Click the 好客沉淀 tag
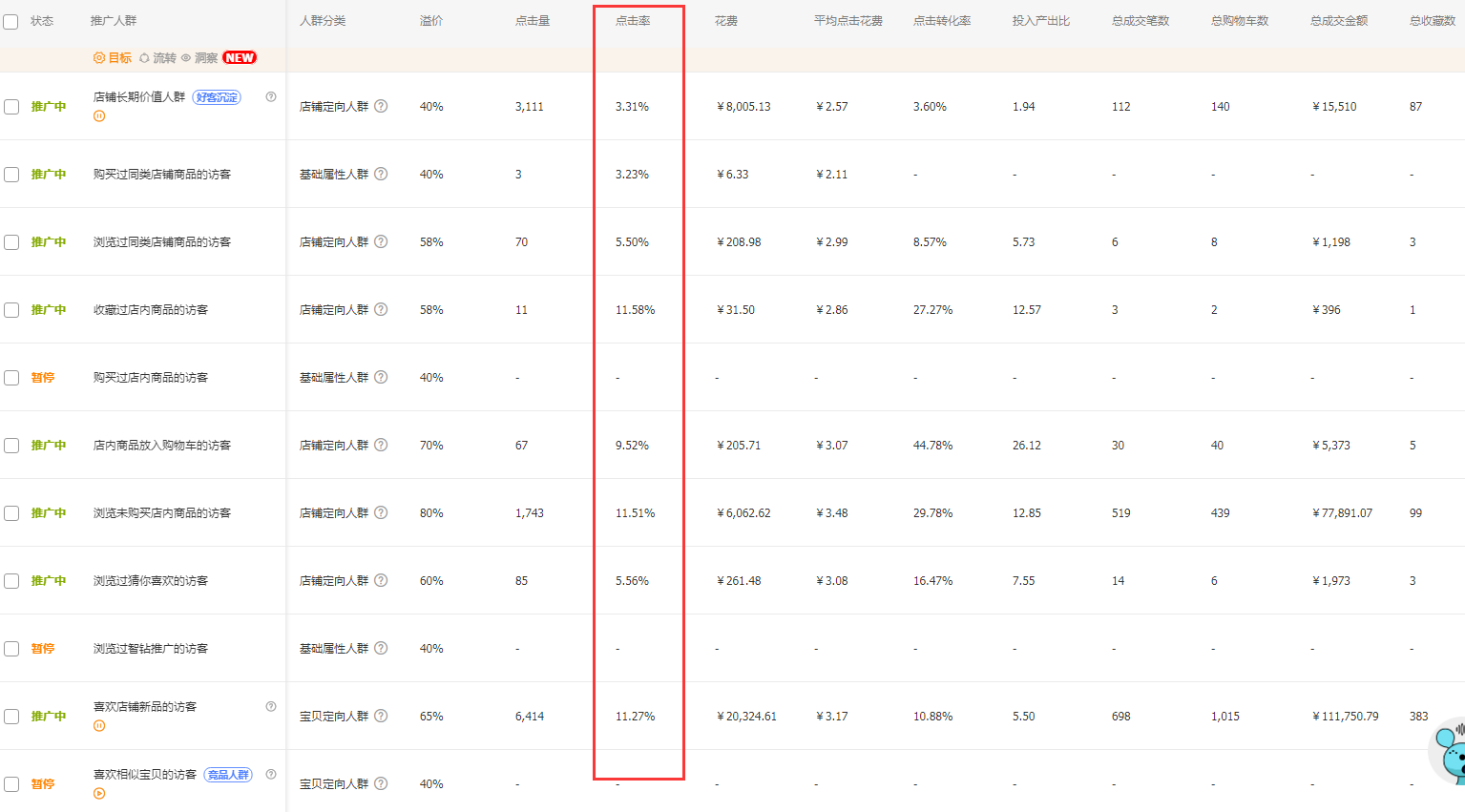 coord(217,97)
